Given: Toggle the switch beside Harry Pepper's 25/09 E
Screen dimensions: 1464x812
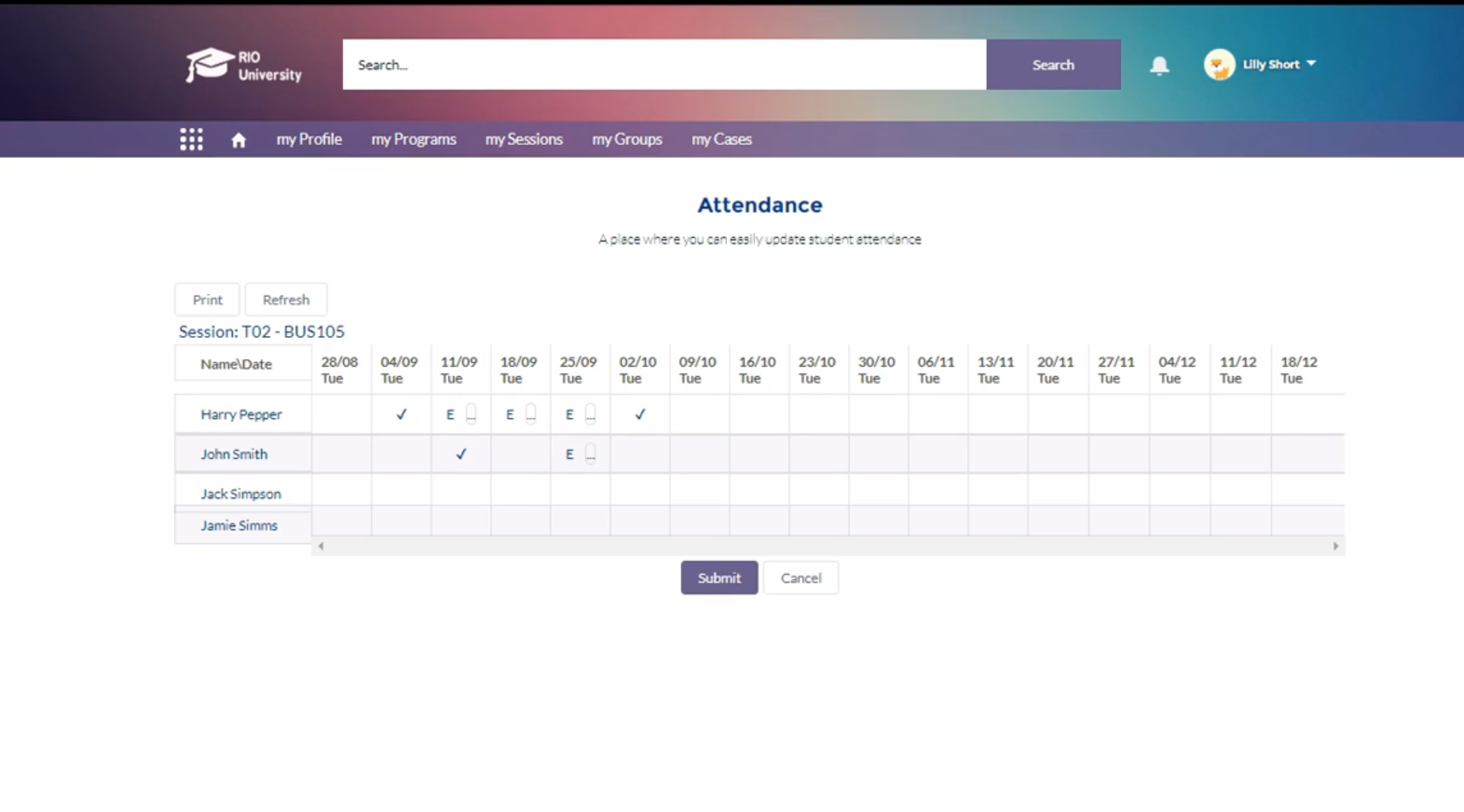Looking at the screenshot, I should point(591,414).
